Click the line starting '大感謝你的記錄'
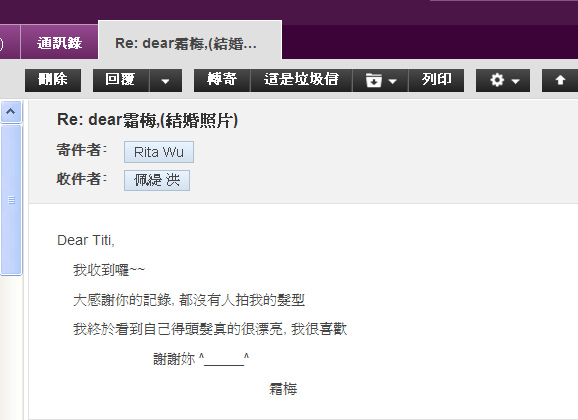 (x=189, y=300)
